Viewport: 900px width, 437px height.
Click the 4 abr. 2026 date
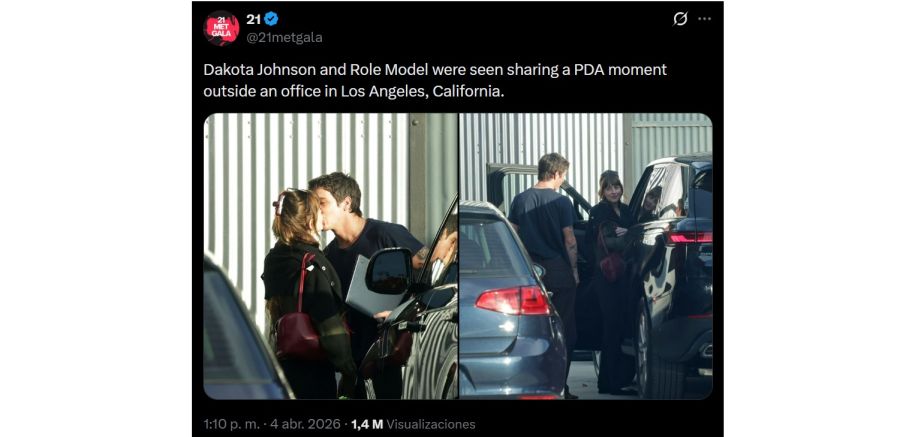307,424
